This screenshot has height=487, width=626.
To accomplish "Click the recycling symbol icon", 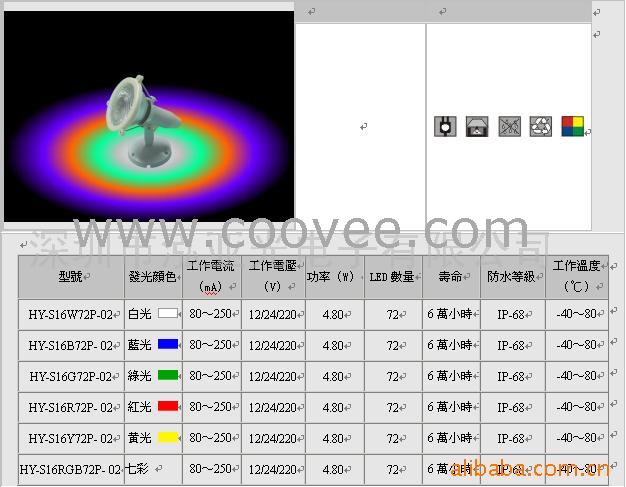I will tap(541, 127).
